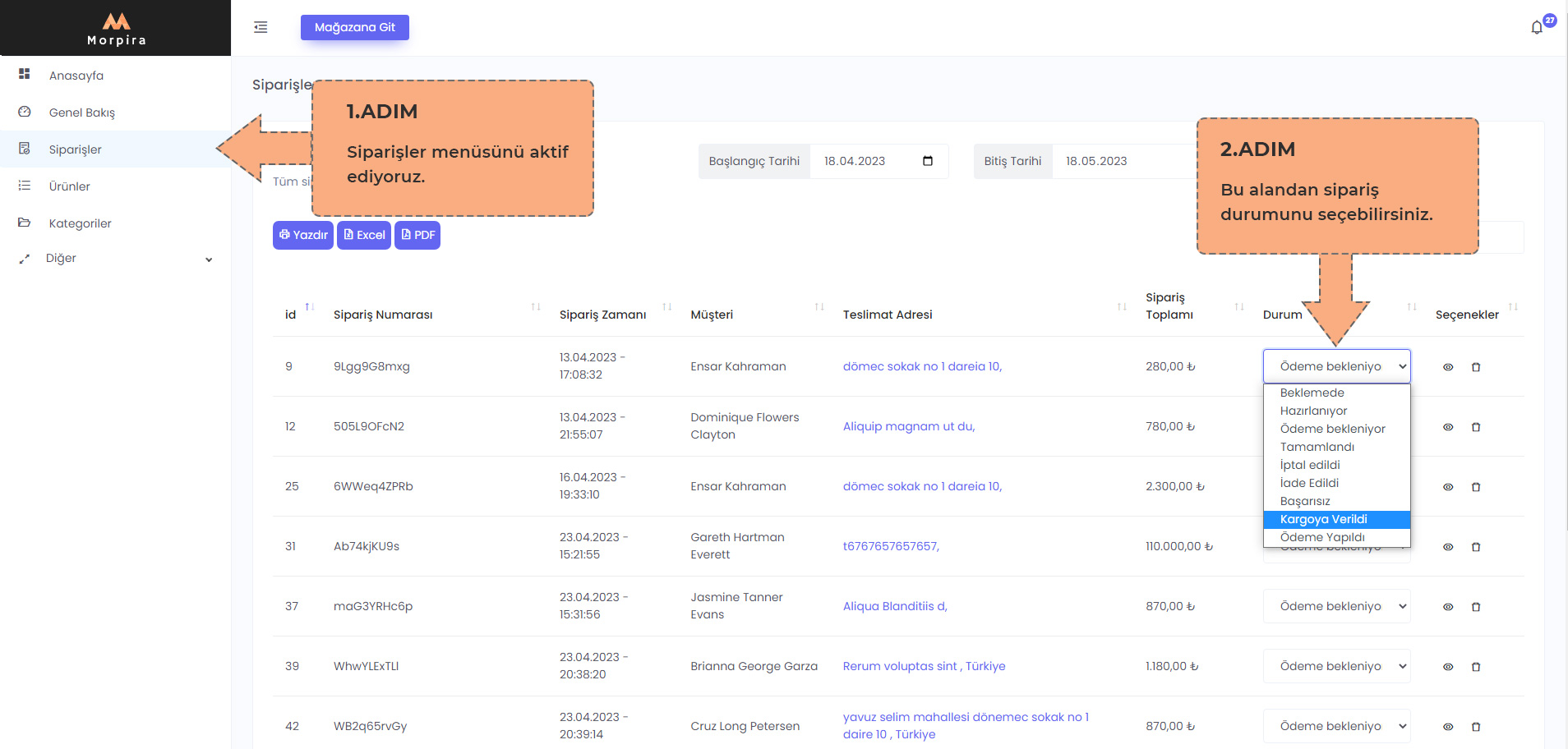View order 505L9OFcN2 with eye icon

coord(1448,427)
